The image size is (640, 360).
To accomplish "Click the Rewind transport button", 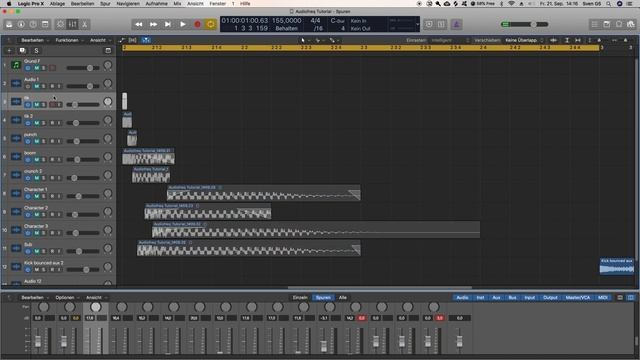I will pos(139,24).
